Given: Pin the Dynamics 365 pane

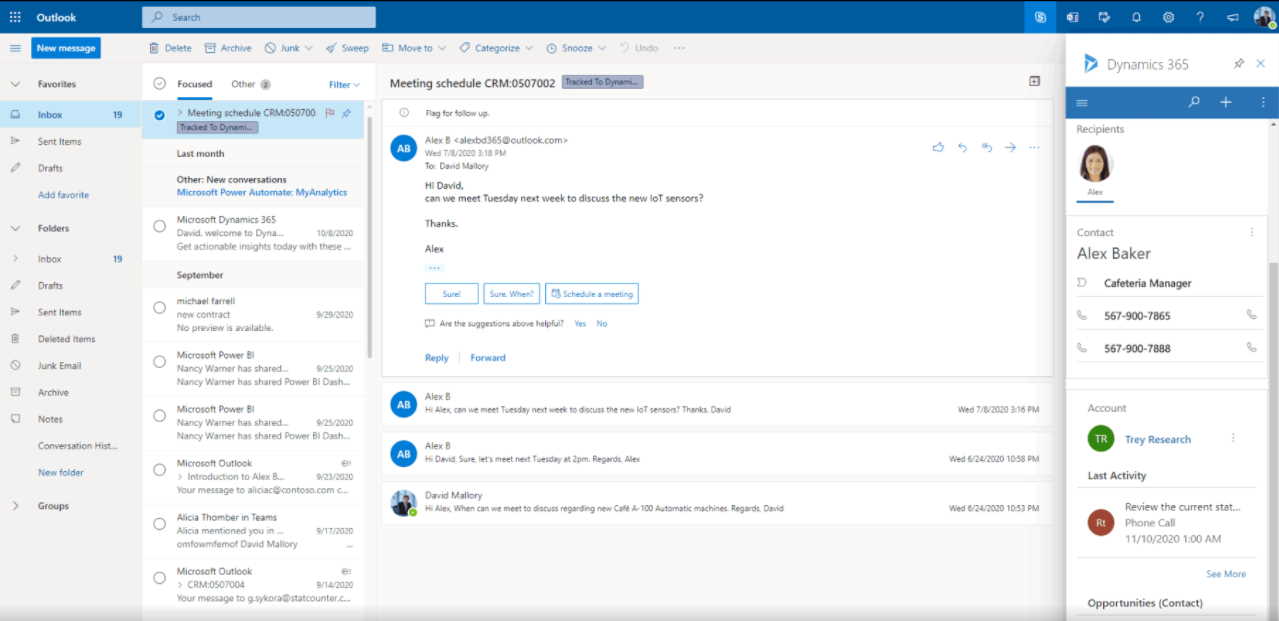Looking at the screenshot, I should 1239,63.
